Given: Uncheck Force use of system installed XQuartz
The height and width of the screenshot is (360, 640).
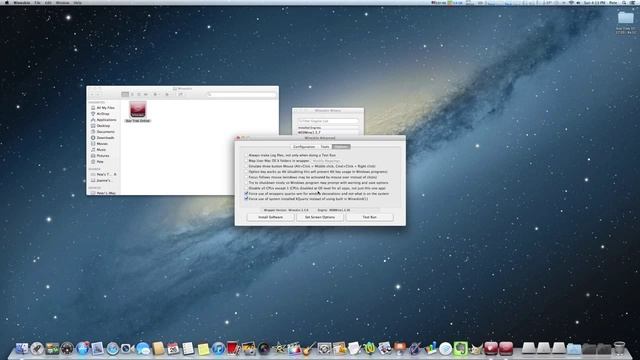Looking at the screenshot, I should click(x=246, y=199).
